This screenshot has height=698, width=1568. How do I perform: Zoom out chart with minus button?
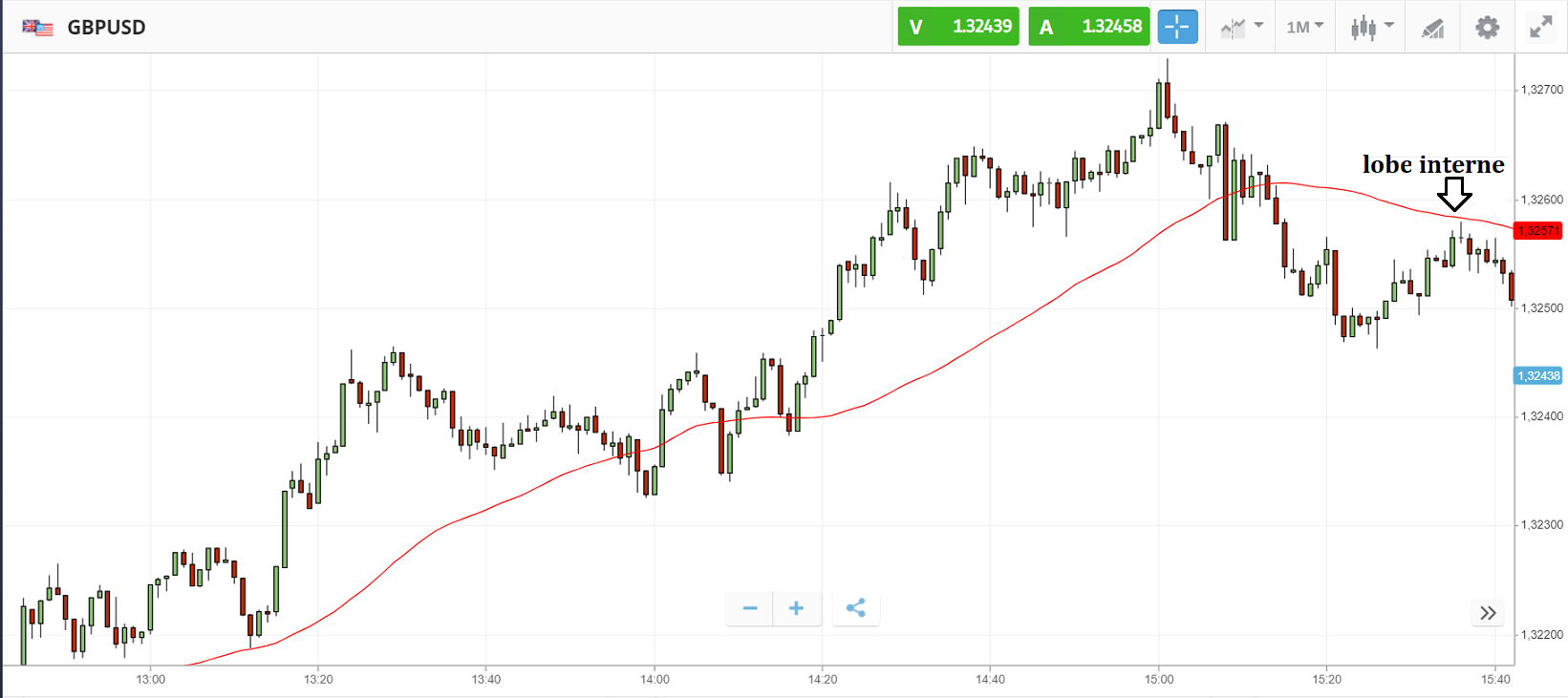[750, 608]
